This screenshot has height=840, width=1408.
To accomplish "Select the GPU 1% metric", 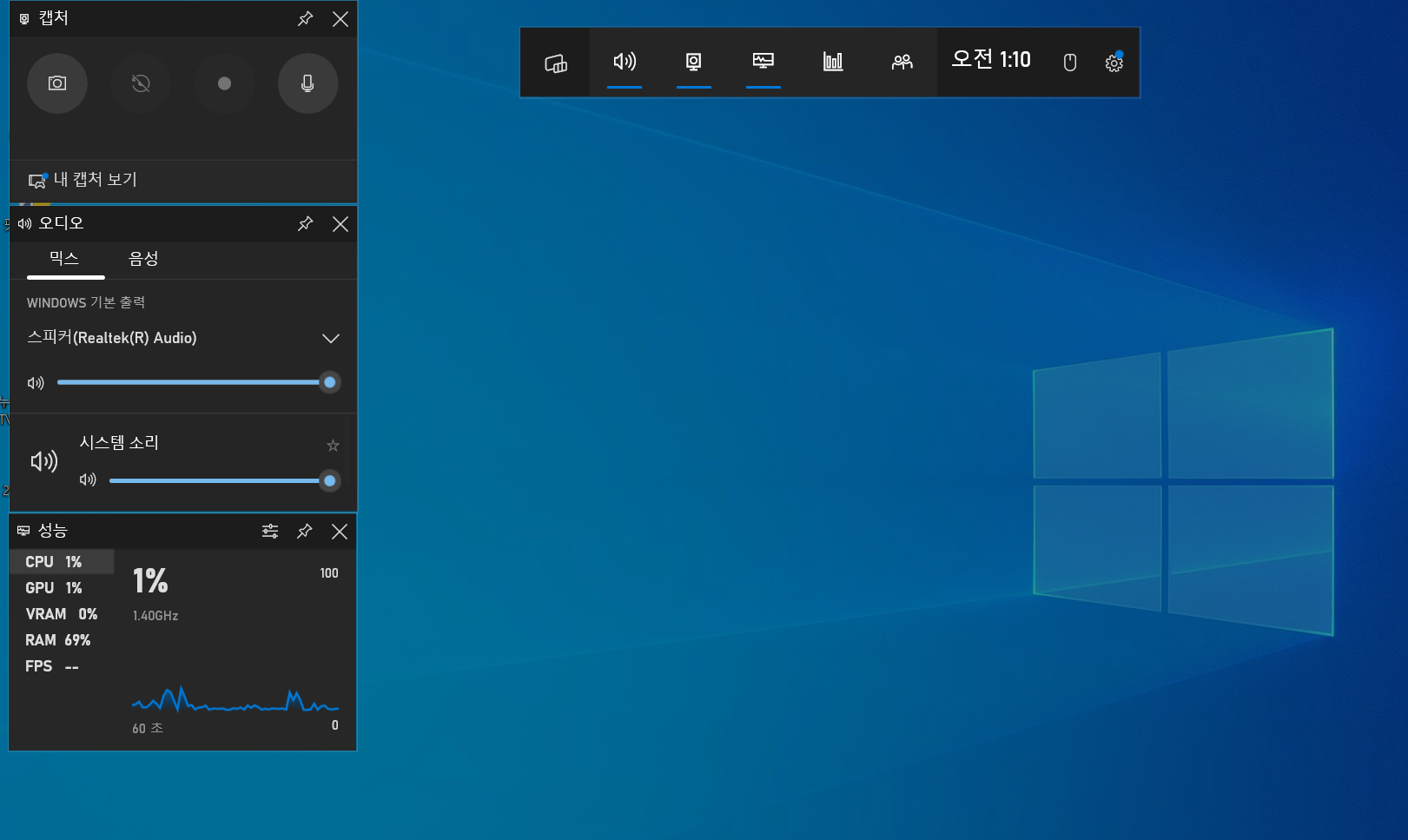I will click(x=62, y=588).
